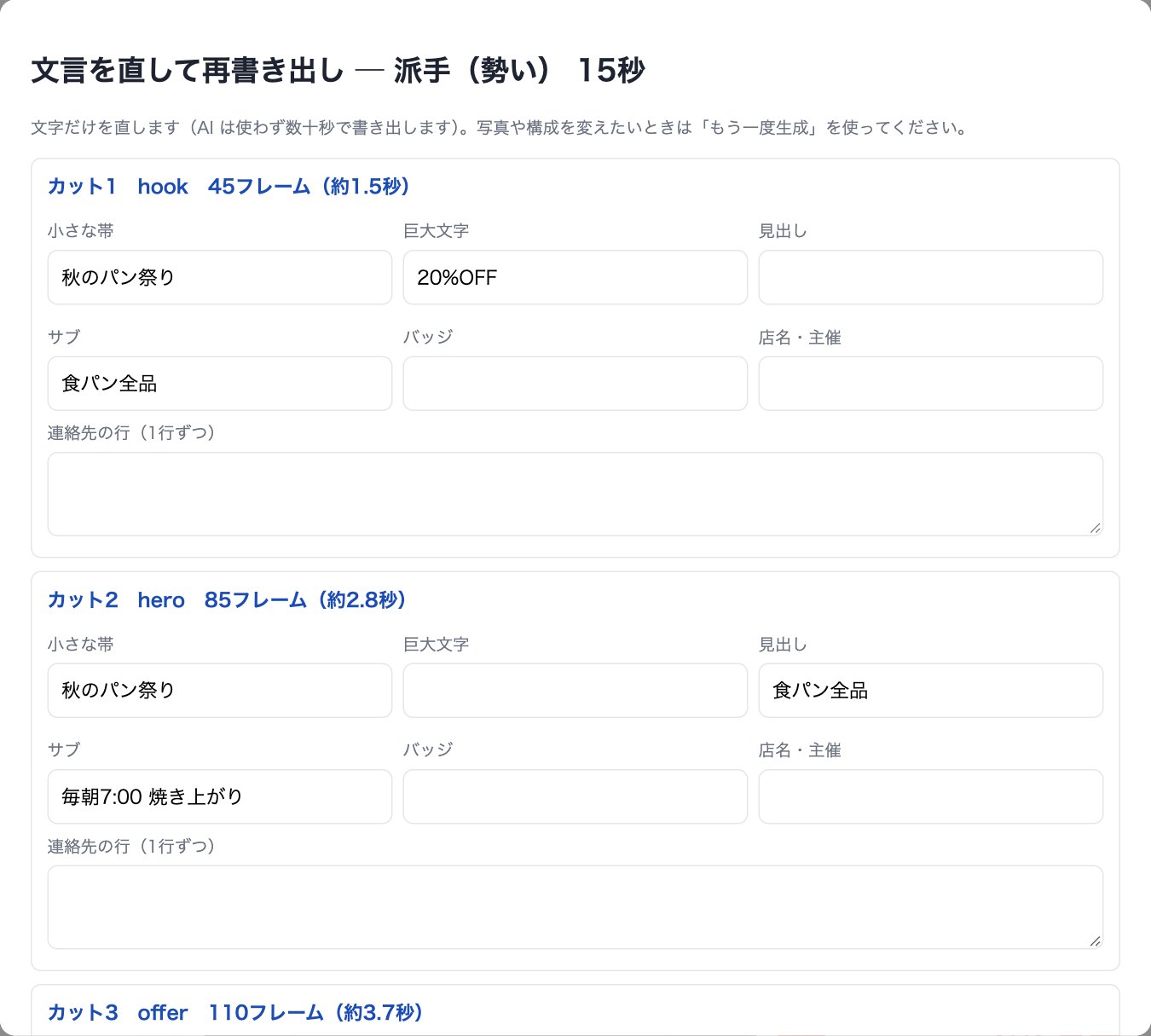1151x1036 pixels.
Task: Click the 連絡先の行（1行ずつ） label in カット1
Action: coord(131,433)
